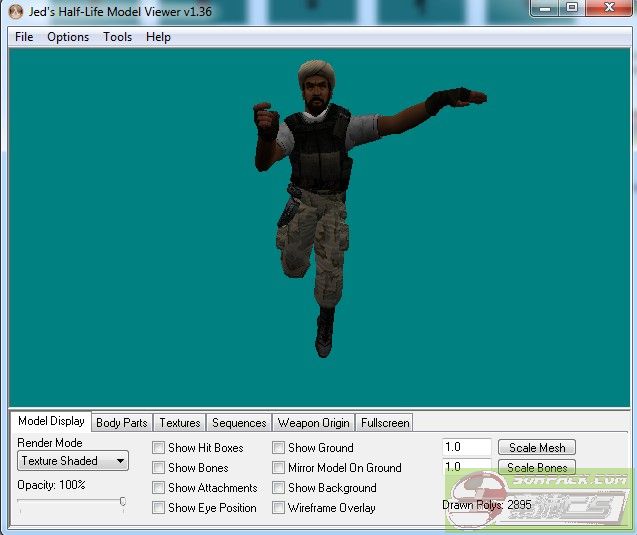Image resolution: width=637 pixels, height=535 pixels.
Task: Switch to the Textures tab
Action: point(180,423)
